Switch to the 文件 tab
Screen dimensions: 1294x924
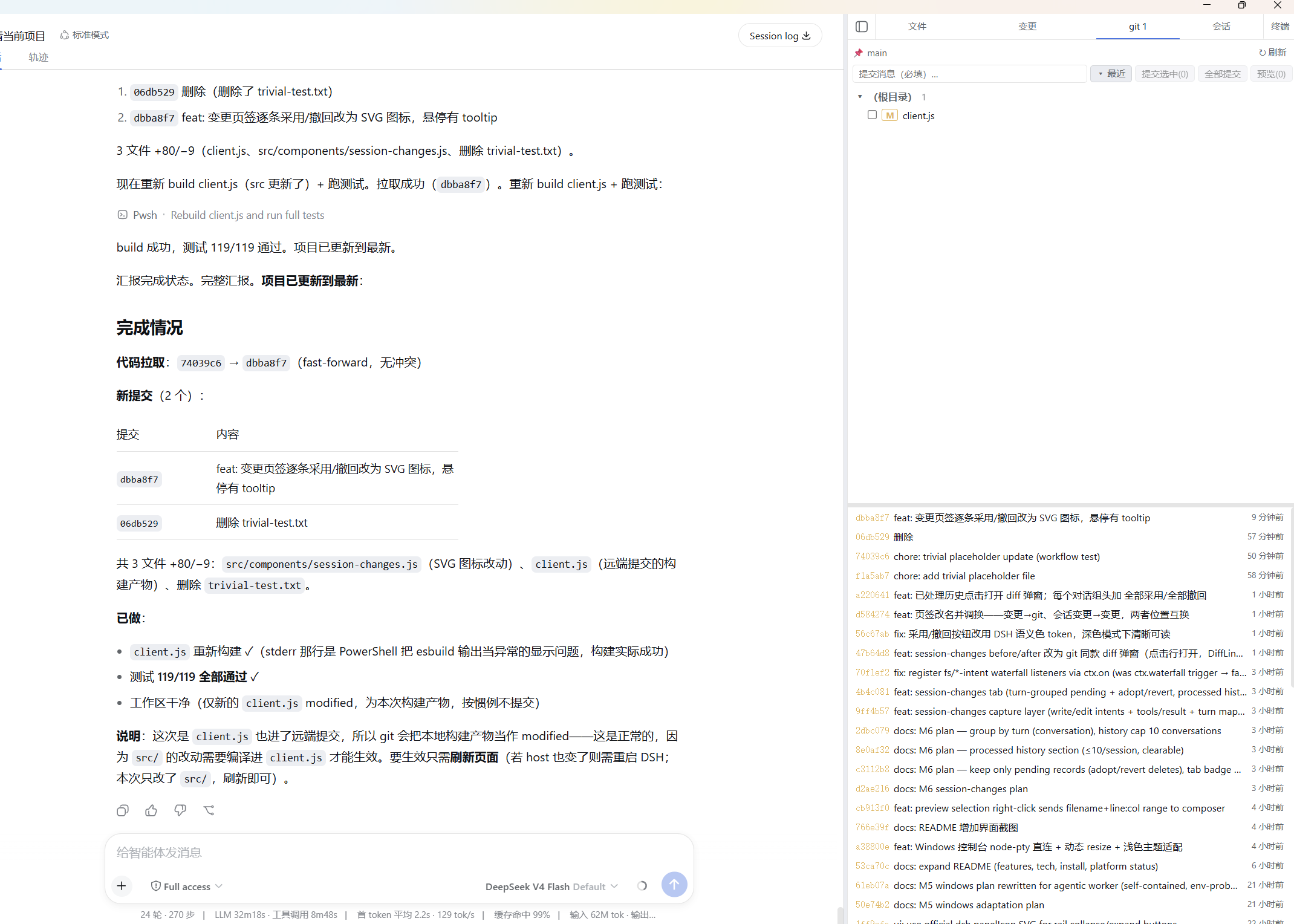tap(917, 27)
